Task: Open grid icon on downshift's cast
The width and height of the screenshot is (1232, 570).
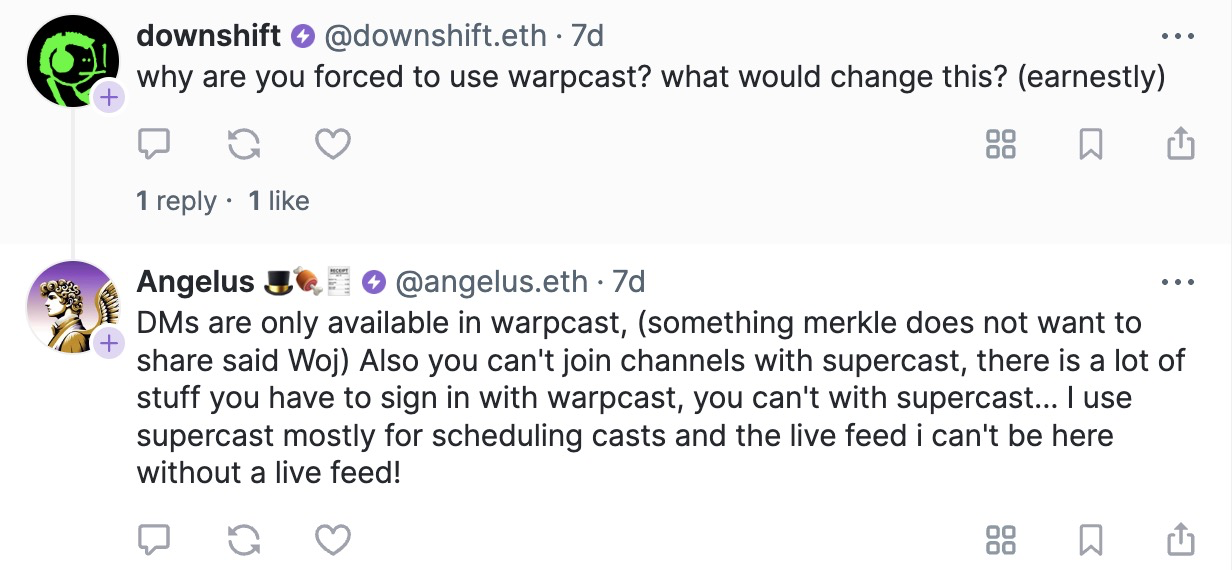Action: click(x=1001, y=146)
